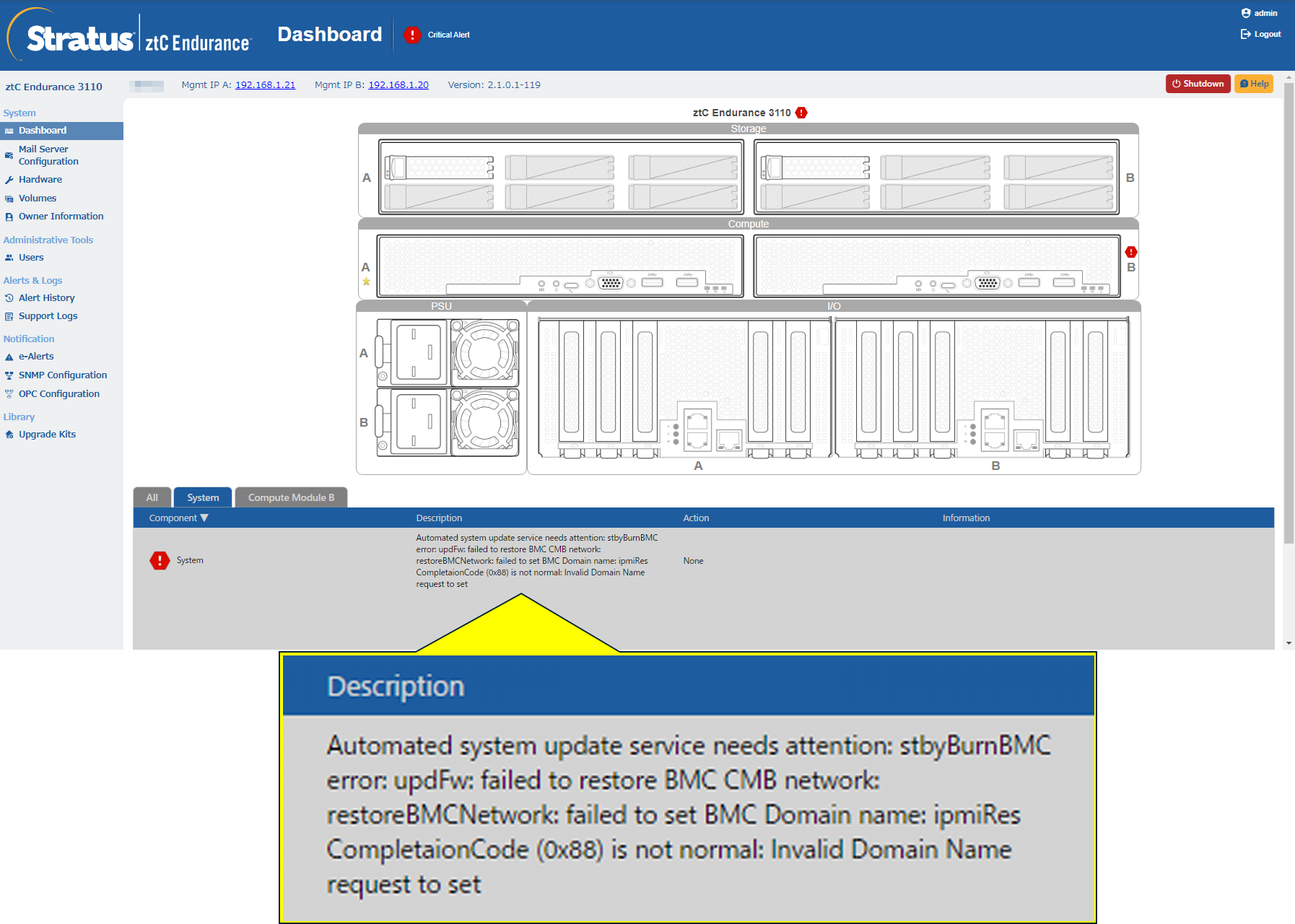Go to SNMP Configuration page
Image resolution: width=1295 pixels, height=924 pixels.
(62, 375)
